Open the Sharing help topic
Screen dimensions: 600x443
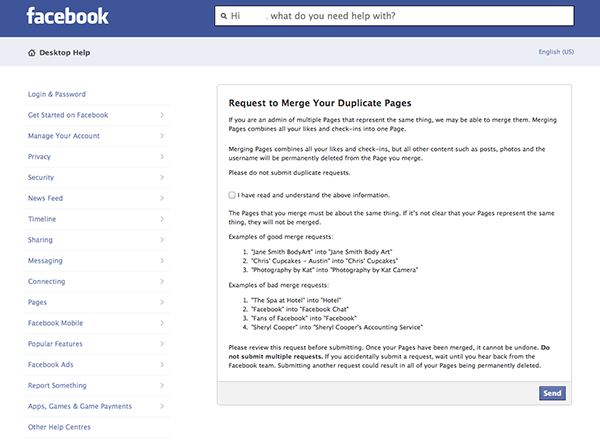click(x=40, y=240)
